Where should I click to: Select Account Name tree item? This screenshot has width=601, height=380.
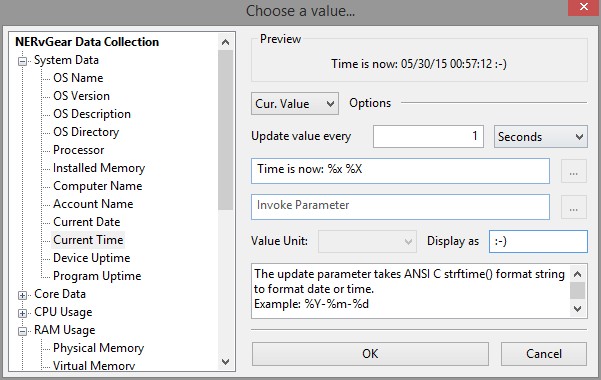click(x=93, y=204)
